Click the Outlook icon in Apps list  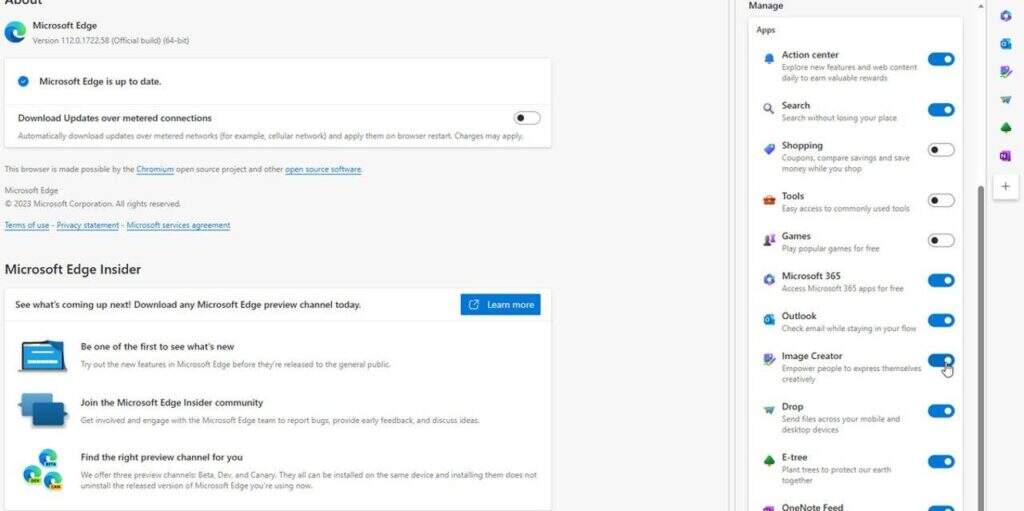pos(769,320)
